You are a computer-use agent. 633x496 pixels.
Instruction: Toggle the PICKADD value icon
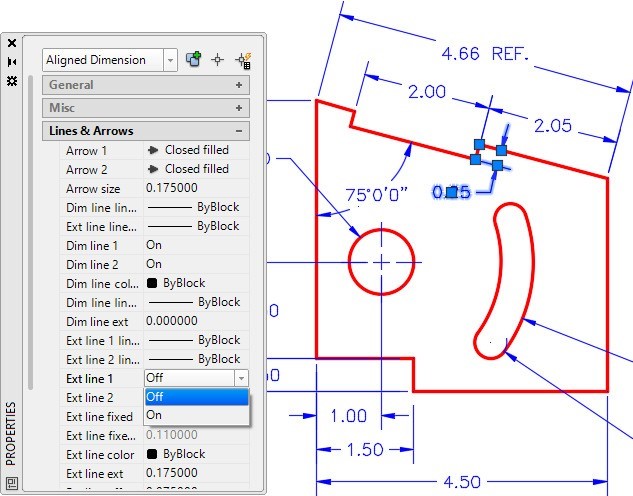click(x=242, y=60)
